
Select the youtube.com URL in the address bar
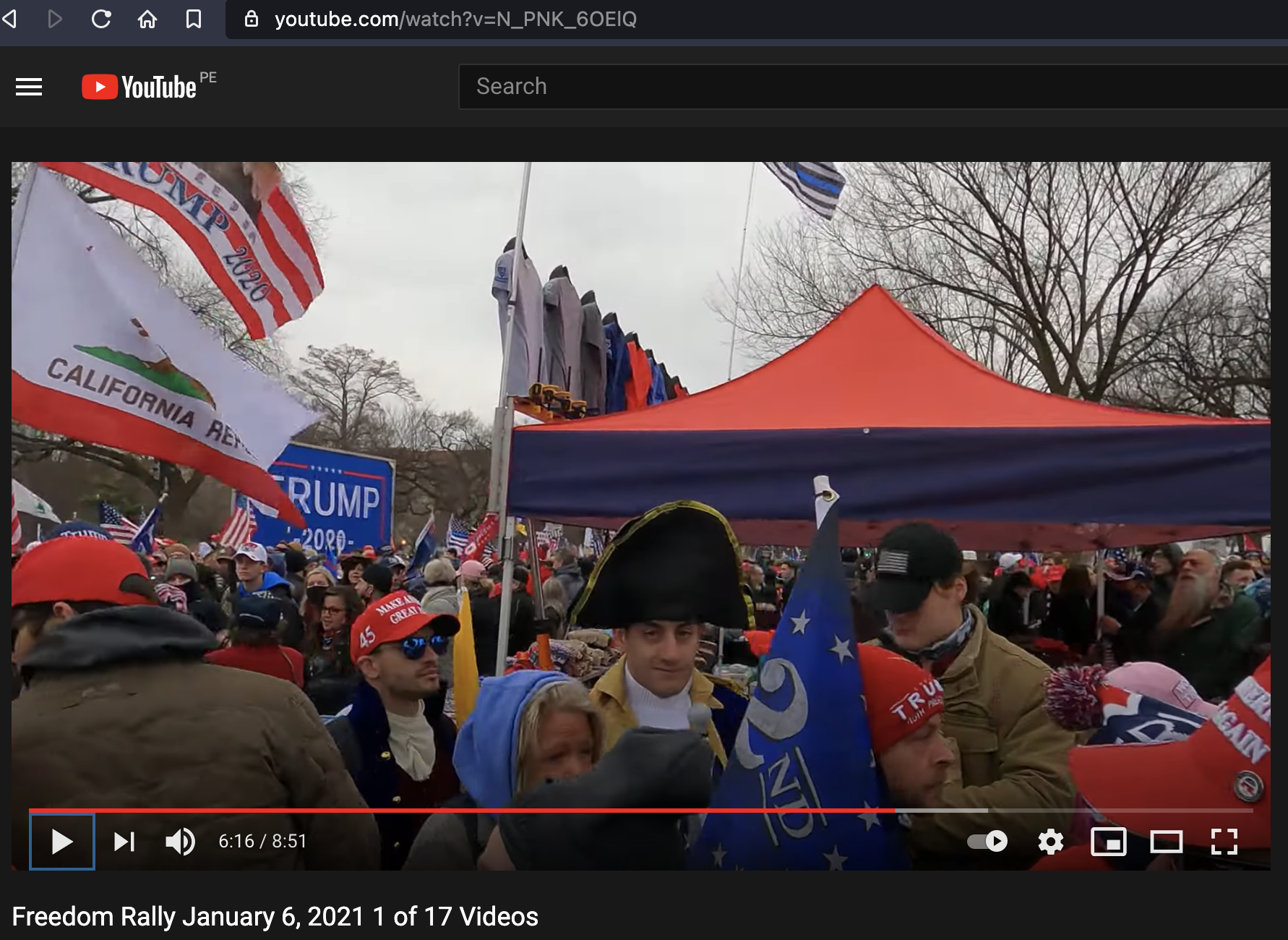point(455,19)
